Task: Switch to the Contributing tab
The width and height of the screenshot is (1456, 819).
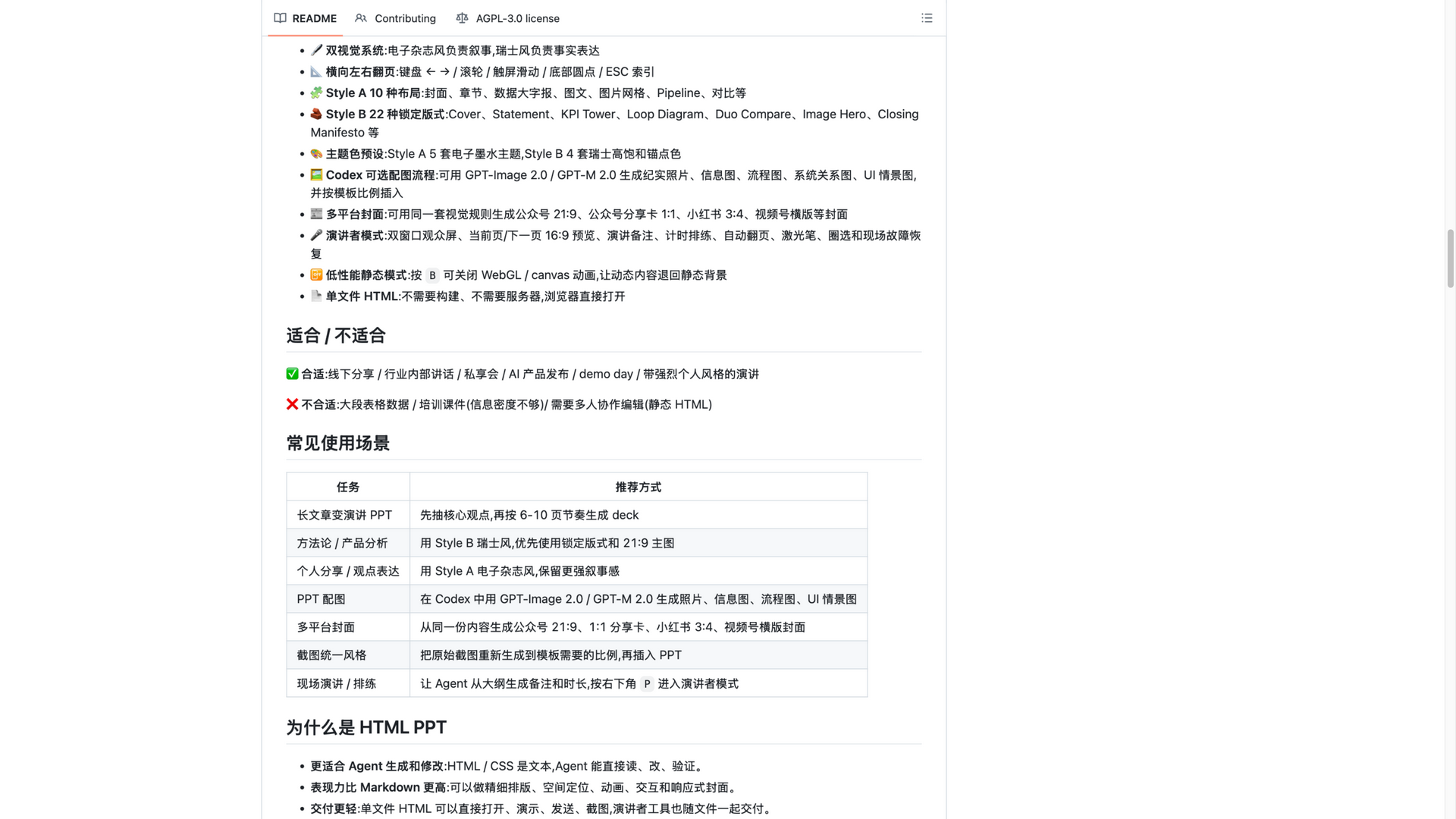Action: coord(395,18)
